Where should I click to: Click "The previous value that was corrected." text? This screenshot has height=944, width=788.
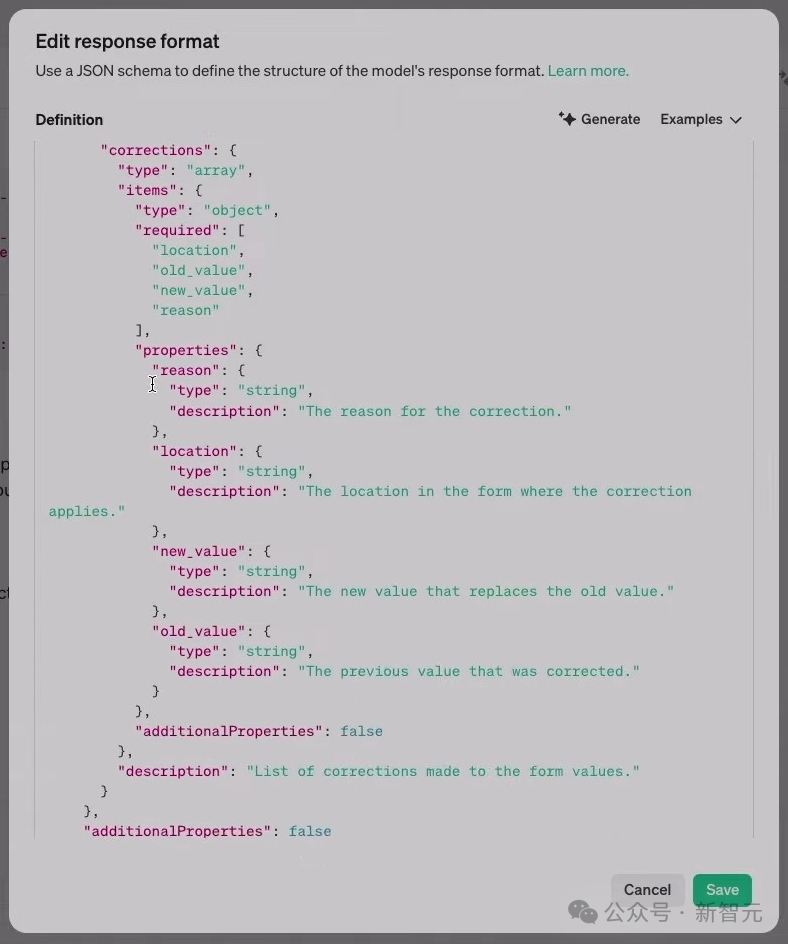468,671
